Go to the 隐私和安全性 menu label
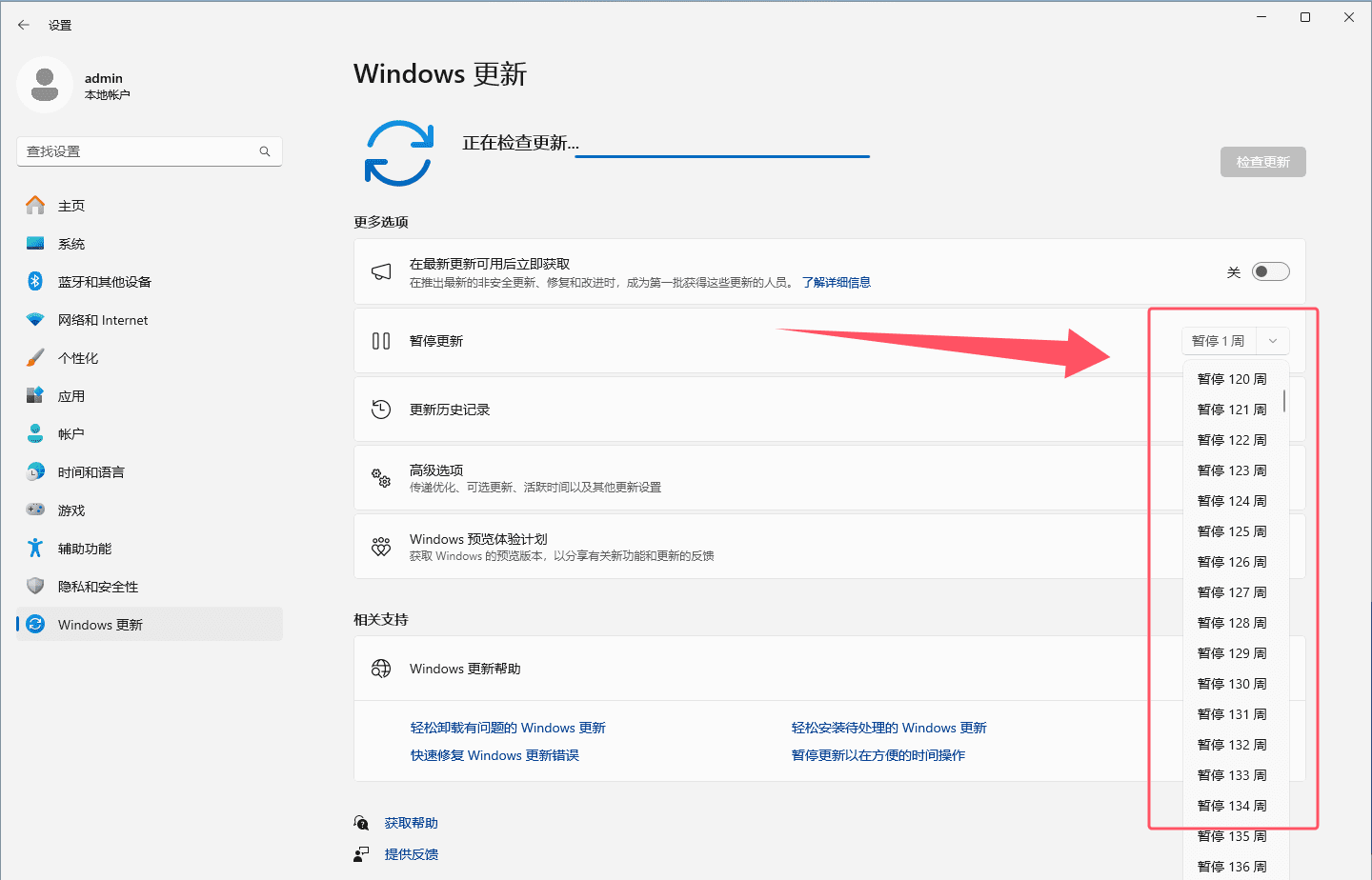This screenshot has height=880, width=1372. 98,587
